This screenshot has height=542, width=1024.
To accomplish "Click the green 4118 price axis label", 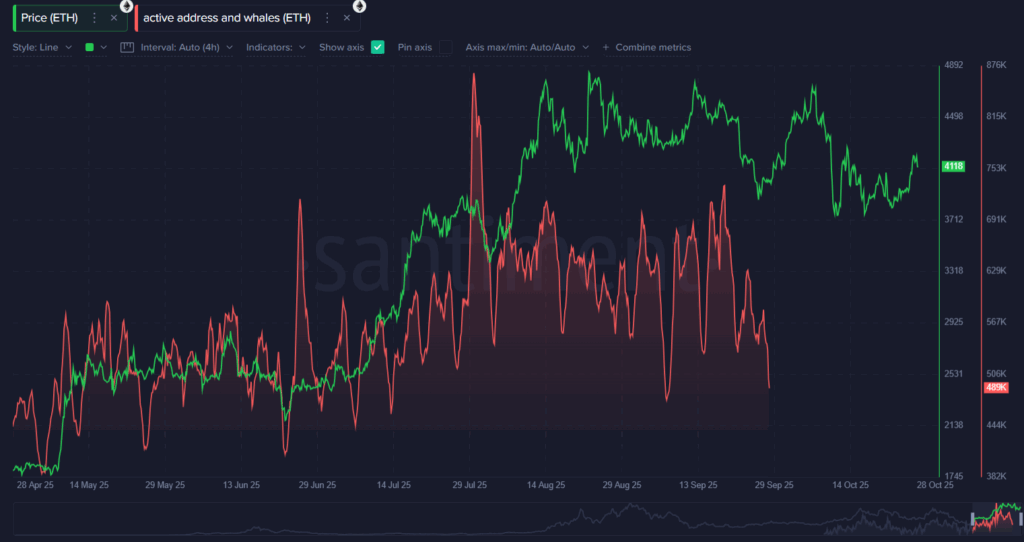I will click(x=953, y=167).
